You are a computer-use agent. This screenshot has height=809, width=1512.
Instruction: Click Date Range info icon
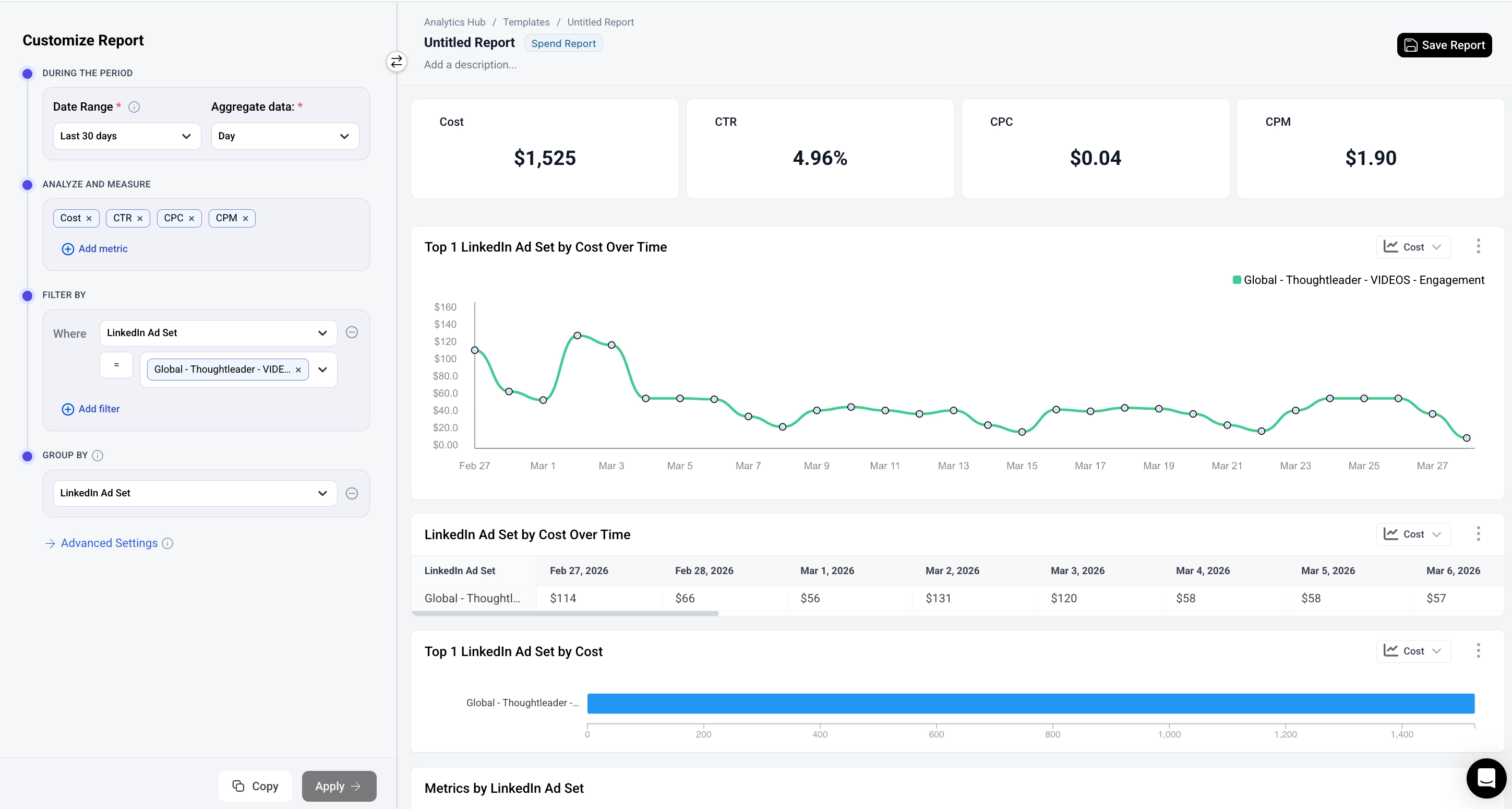point(134,107)
